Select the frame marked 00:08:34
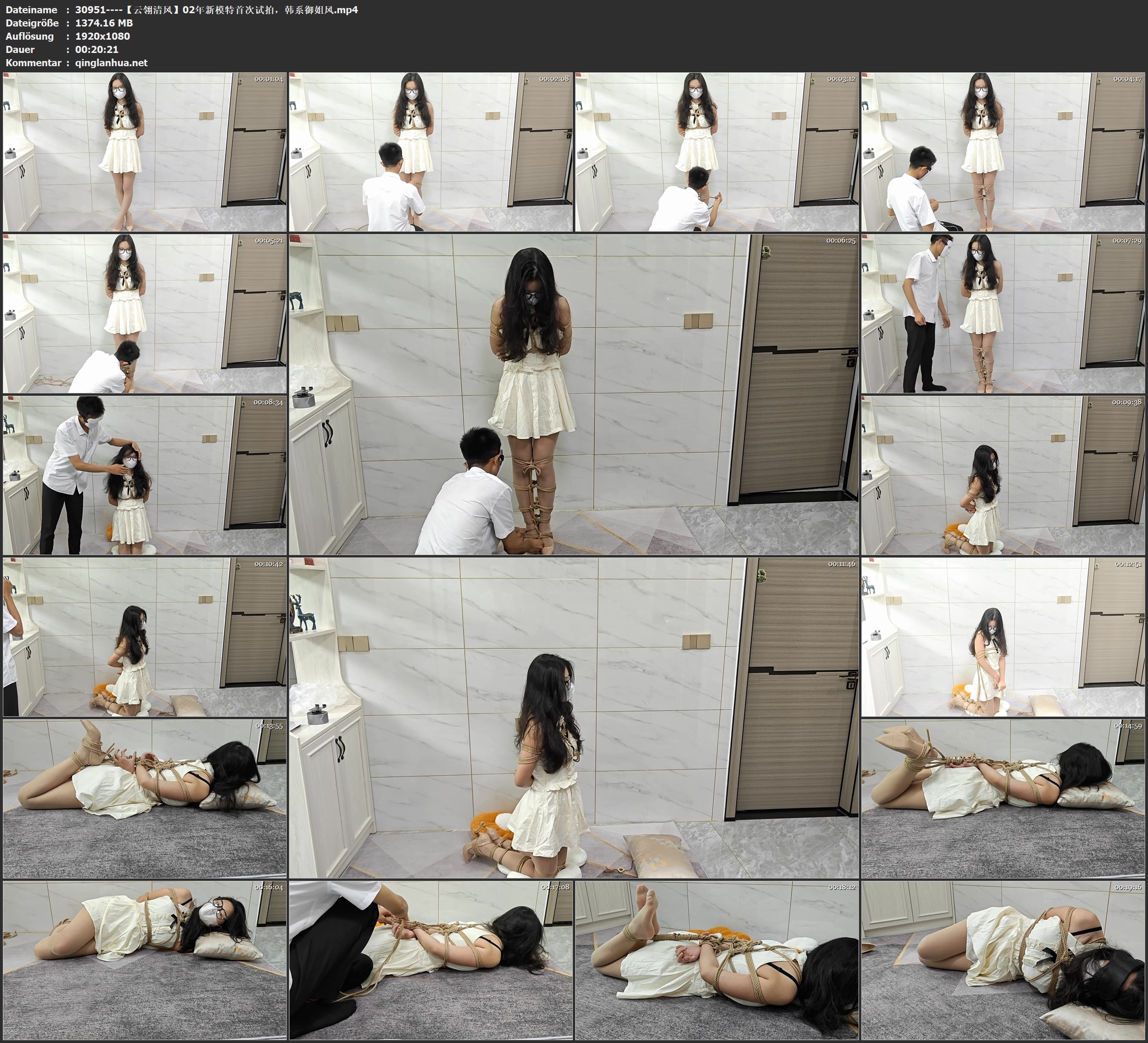Viewport: 1148px width, 1043px height. pyautogui.click(x=145, y=475)
